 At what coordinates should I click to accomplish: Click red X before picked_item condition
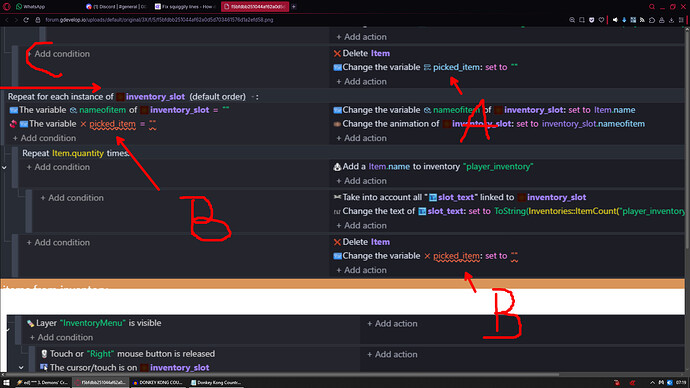pyautogui.click(x=83, y=124)
